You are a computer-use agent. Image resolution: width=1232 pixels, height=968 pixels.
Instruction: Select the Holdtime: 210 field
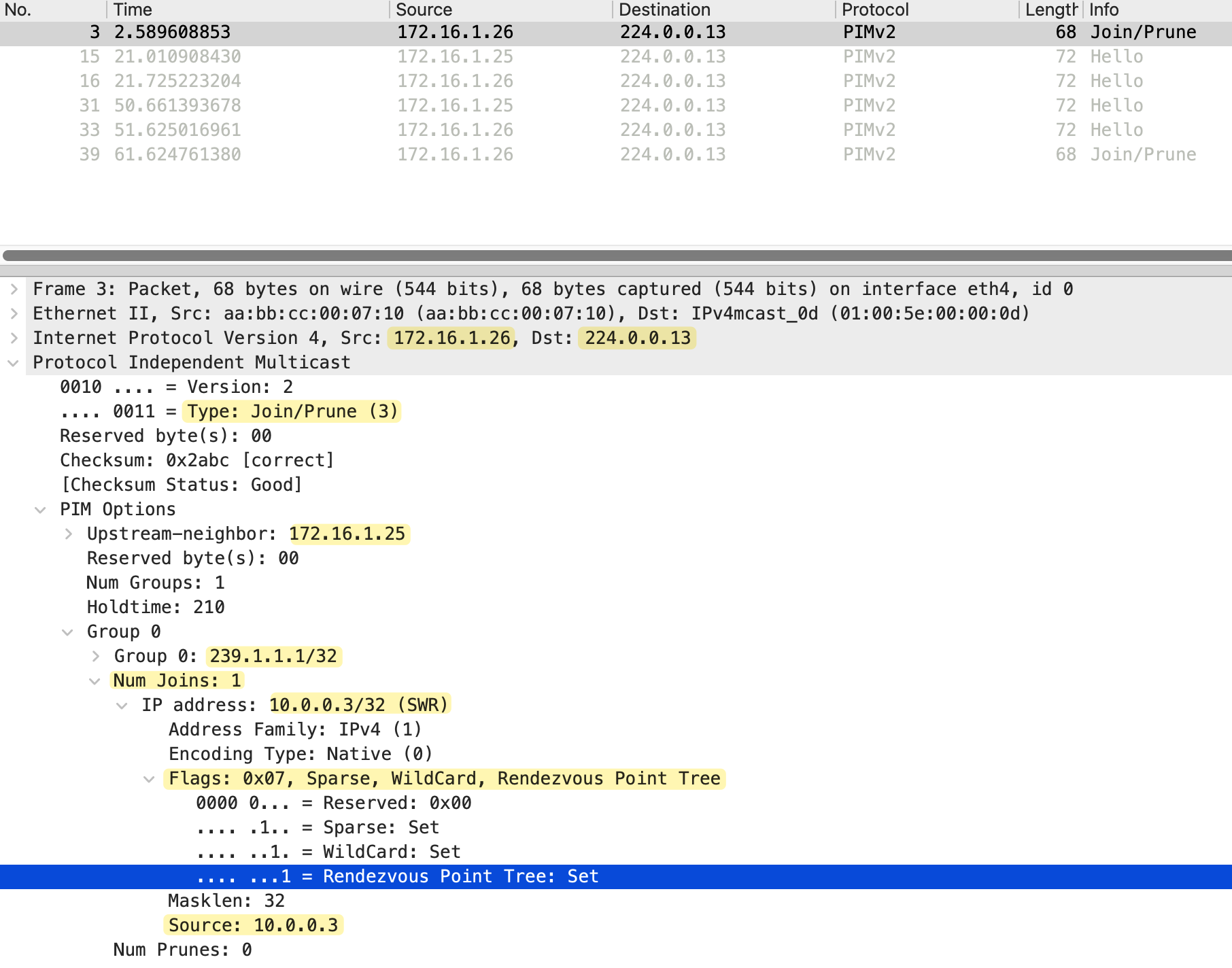click(x=156, y=607)
